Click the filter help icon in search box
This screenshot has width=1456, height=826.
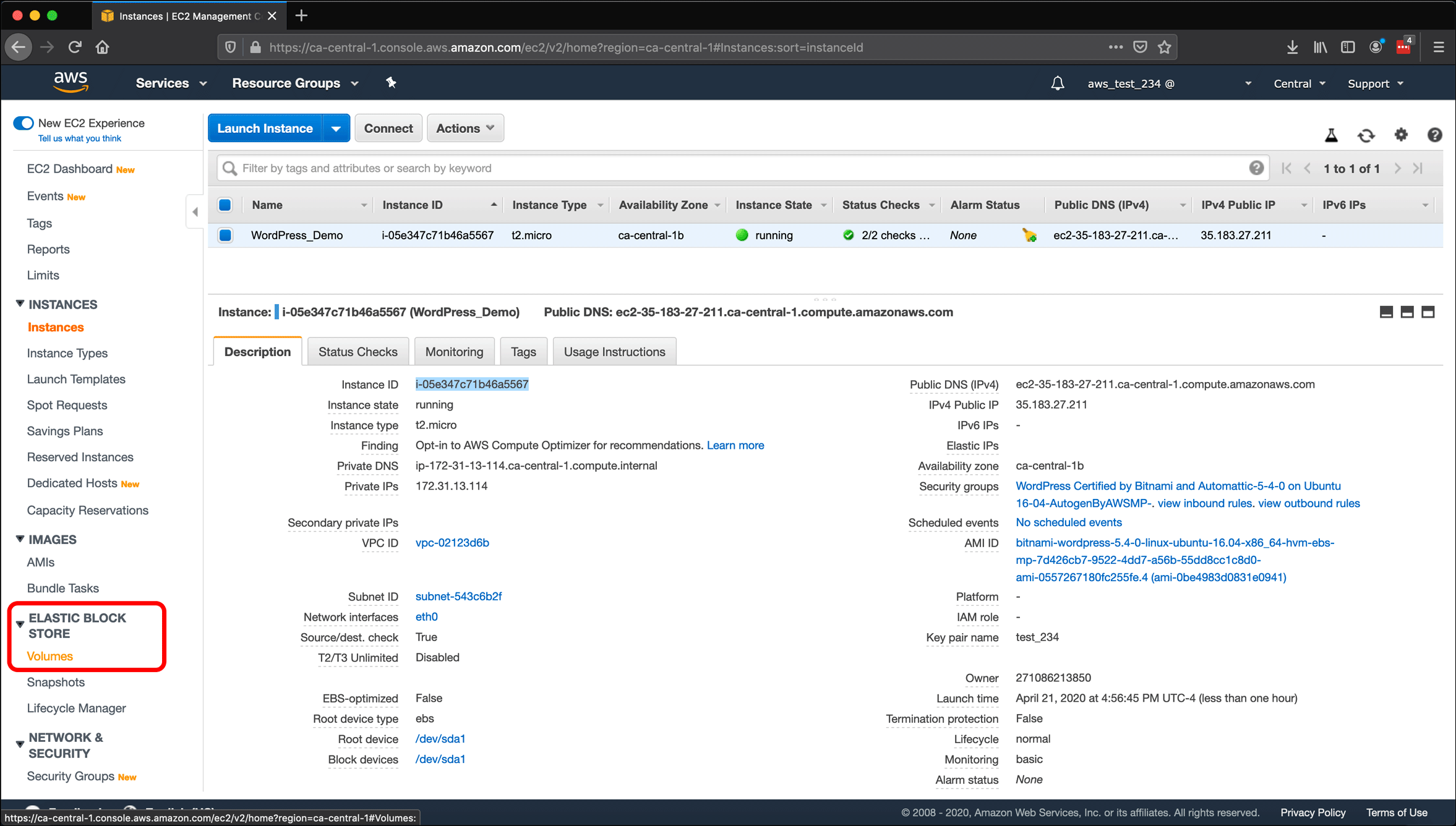point(1256,168)
